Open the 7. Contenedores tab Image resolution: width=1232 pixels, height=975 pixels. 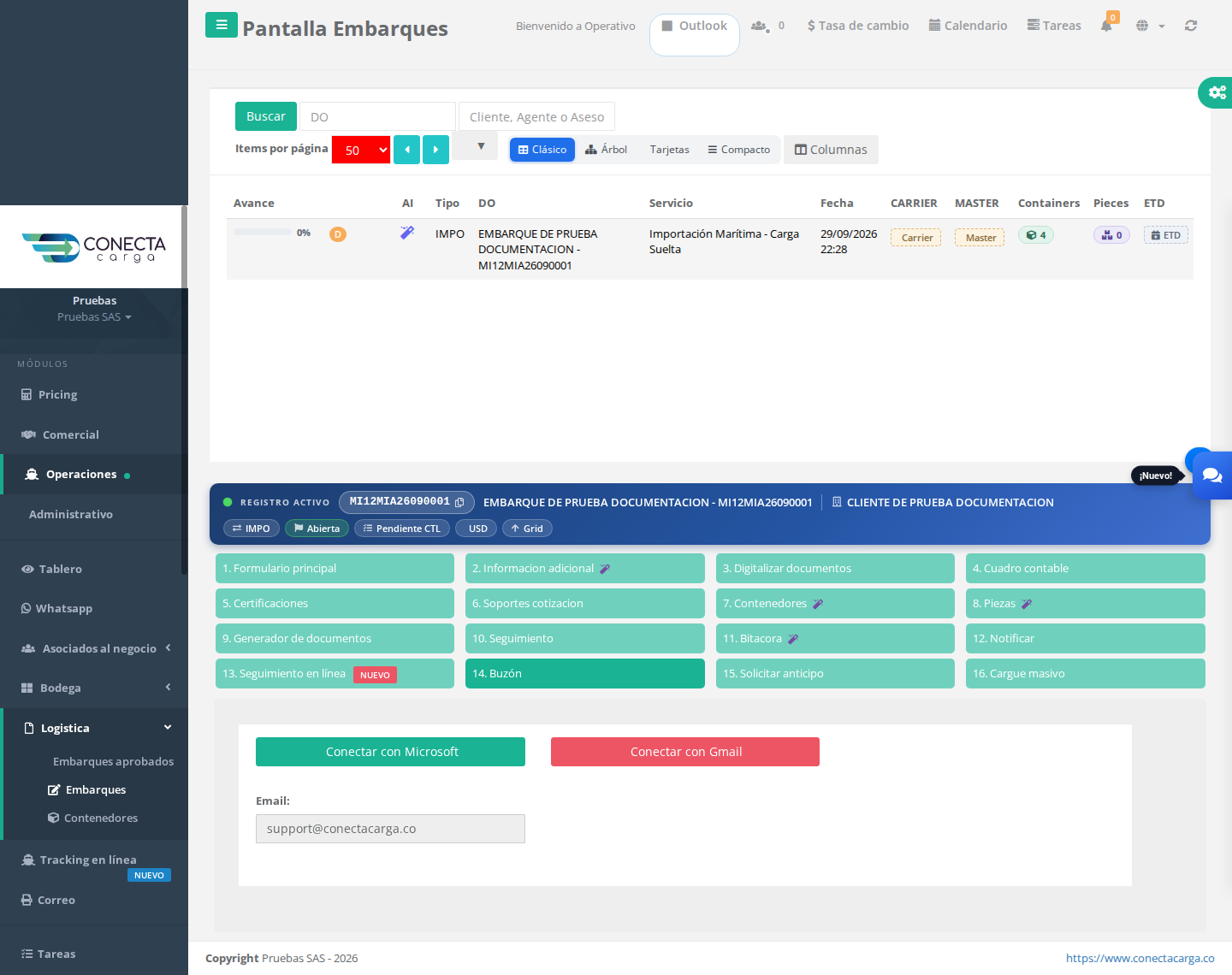[835, 603]
